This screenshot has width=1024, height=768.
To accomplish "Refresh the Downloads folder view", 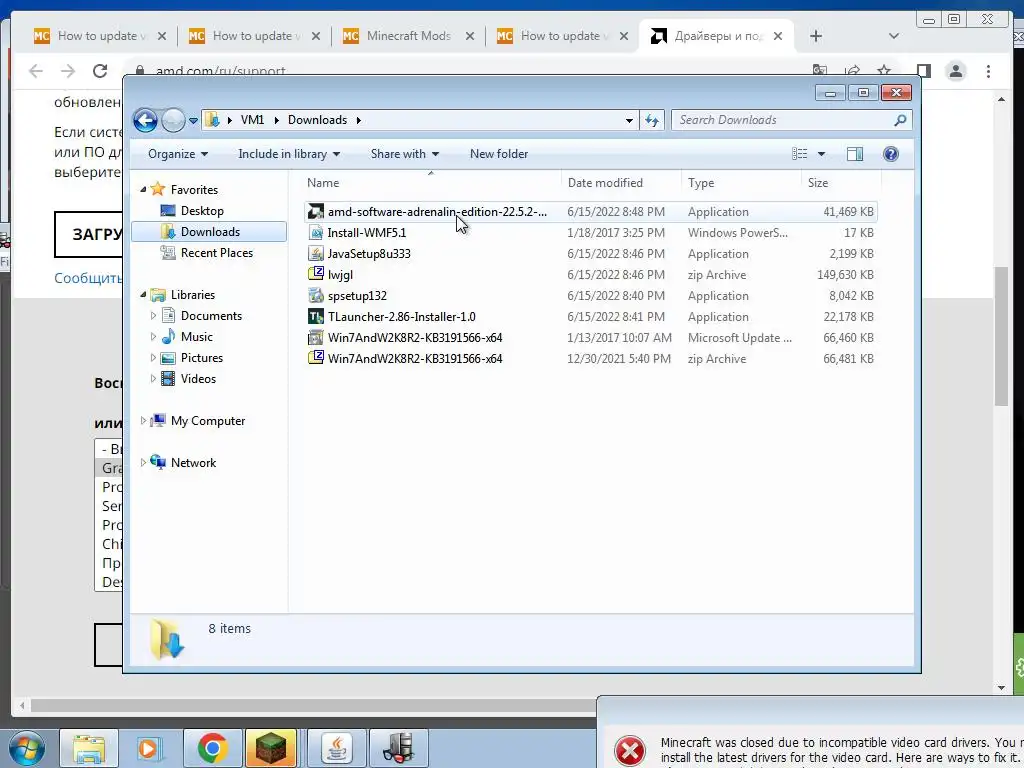I will click(652, 120).
